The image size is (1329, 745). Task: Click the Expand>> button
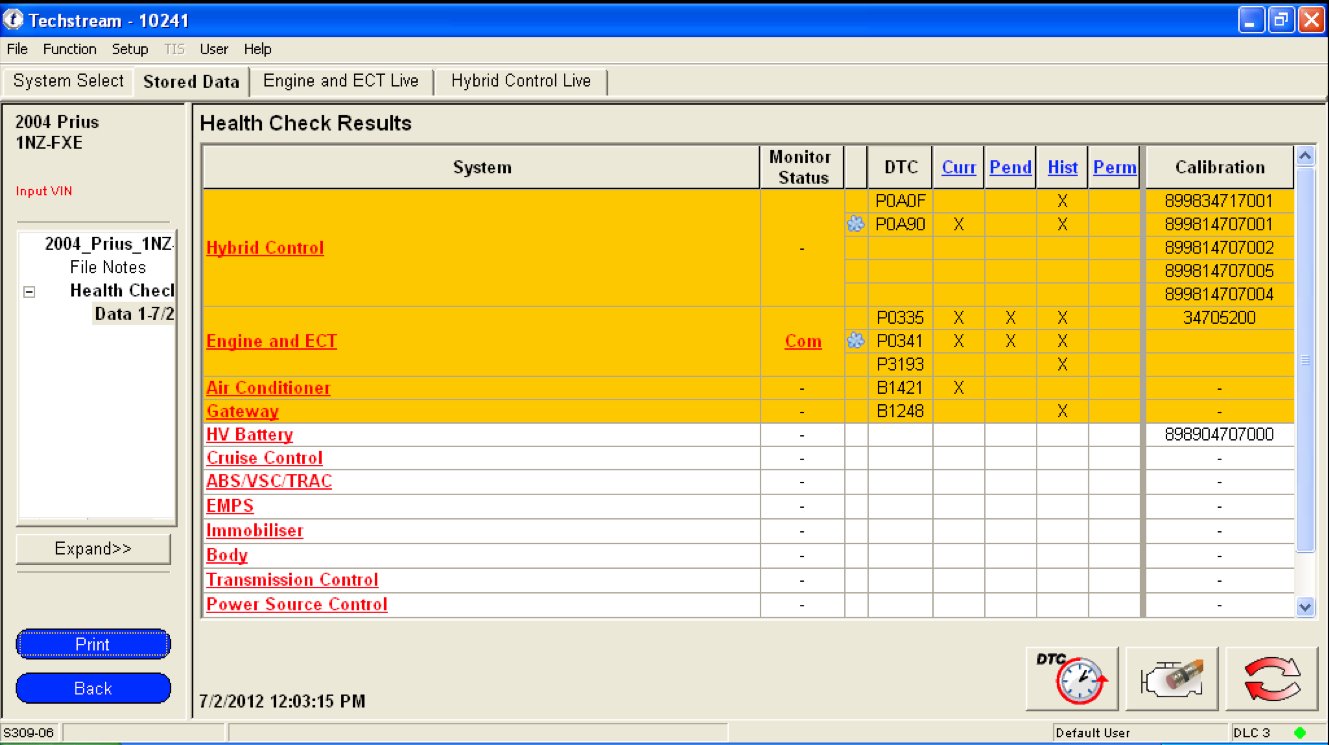(93, 549)
